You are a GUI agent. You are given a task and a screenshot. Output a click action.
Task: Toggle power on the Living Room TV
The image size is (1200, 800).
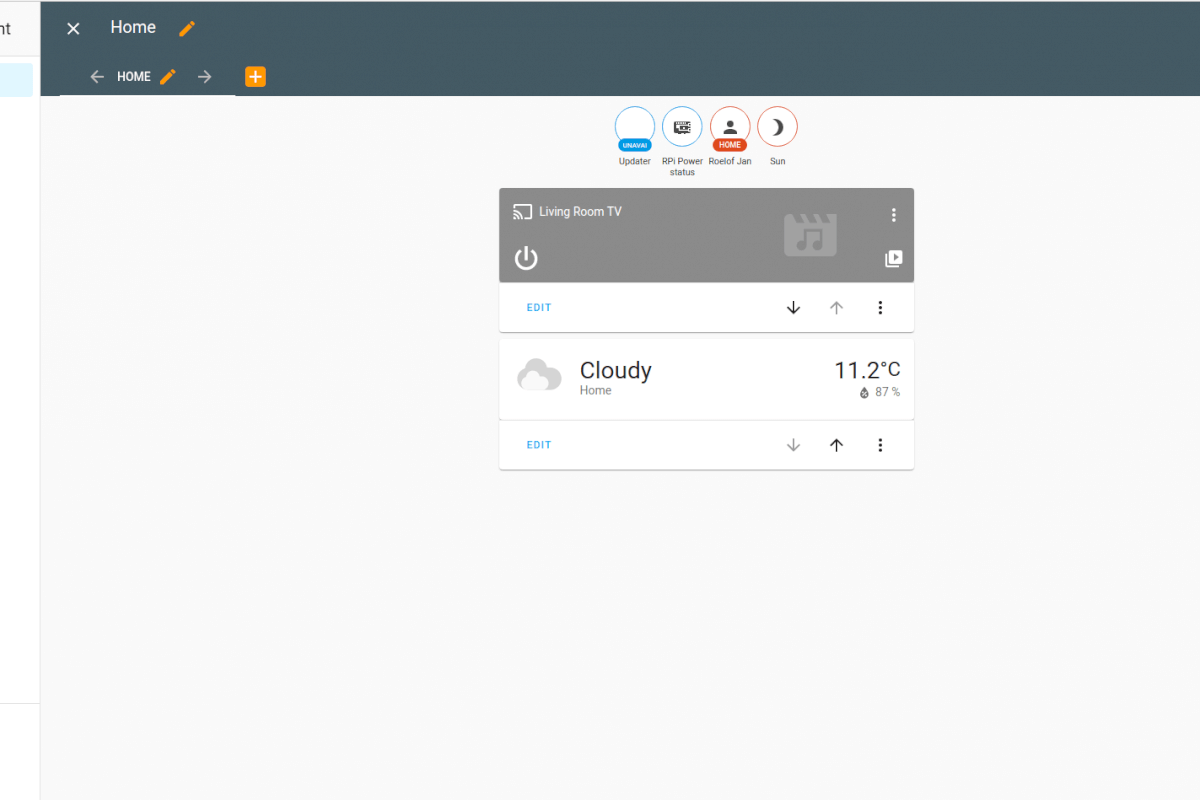526,258
